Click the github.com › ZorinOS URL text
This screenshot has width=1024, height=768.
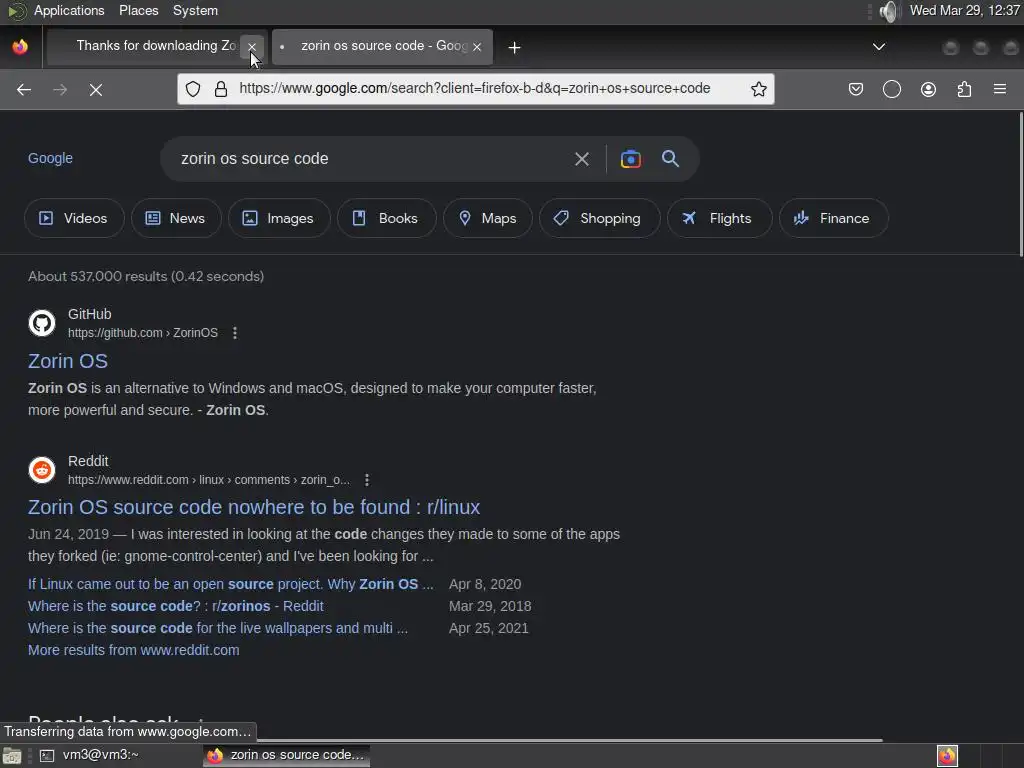[x=143, y=333]
